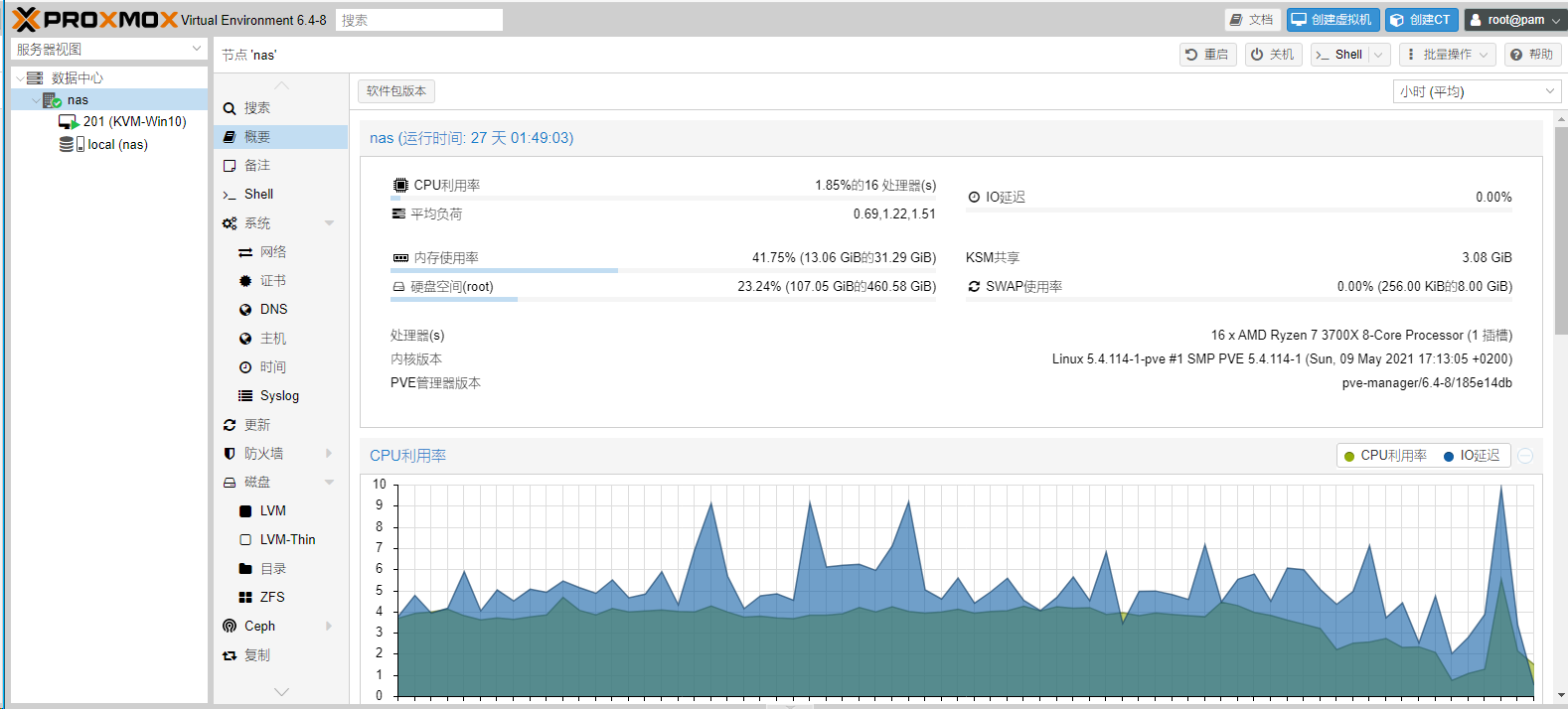Open the root@pam user menu
1568x709 pixels.
[x=1514, y=20]
